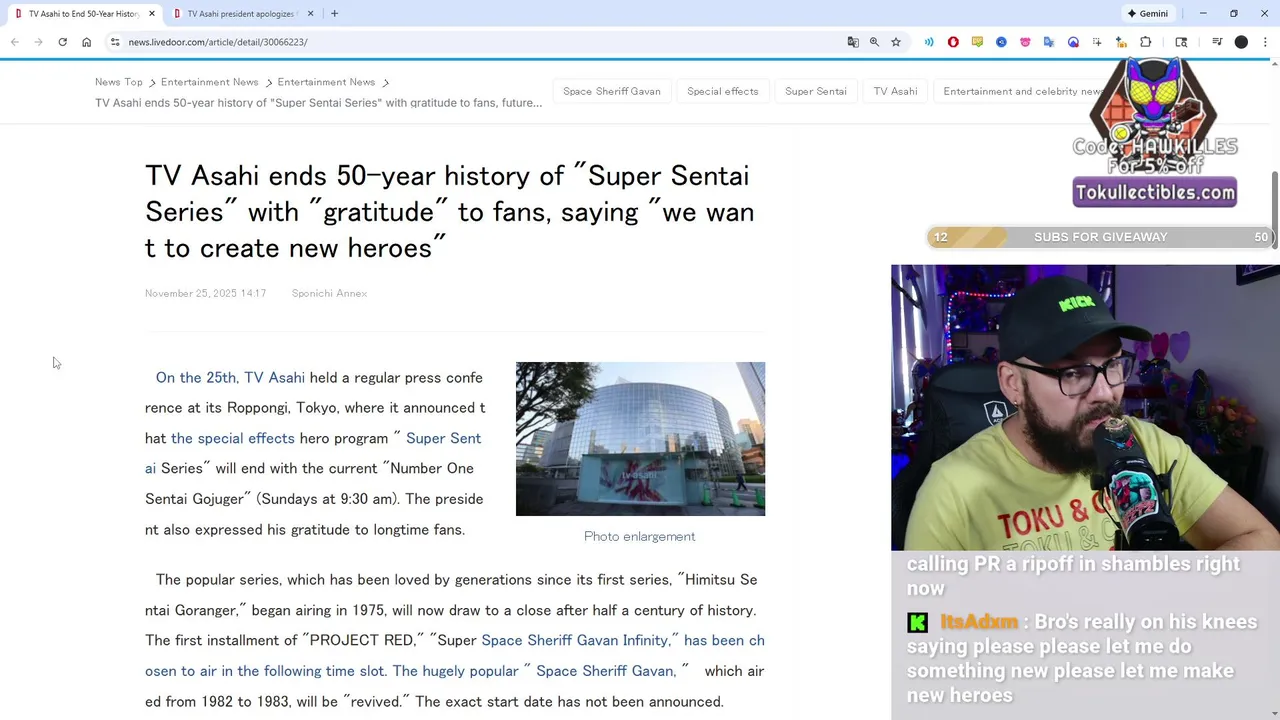Open a new browser tab
This screenshot has height=720, width=1280.
pos(334,14)
